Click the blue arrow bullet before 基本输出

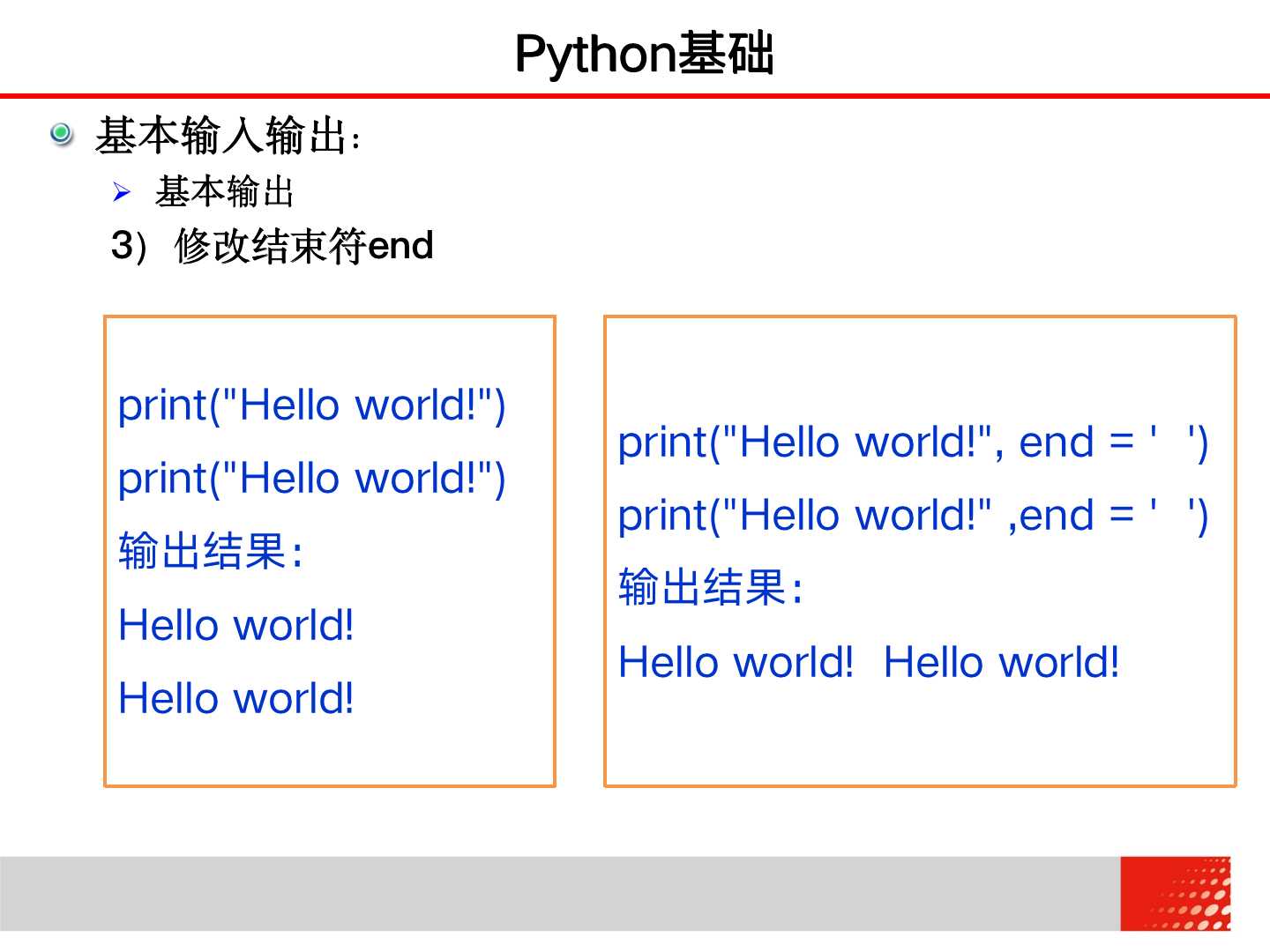[x=122, y=192]
